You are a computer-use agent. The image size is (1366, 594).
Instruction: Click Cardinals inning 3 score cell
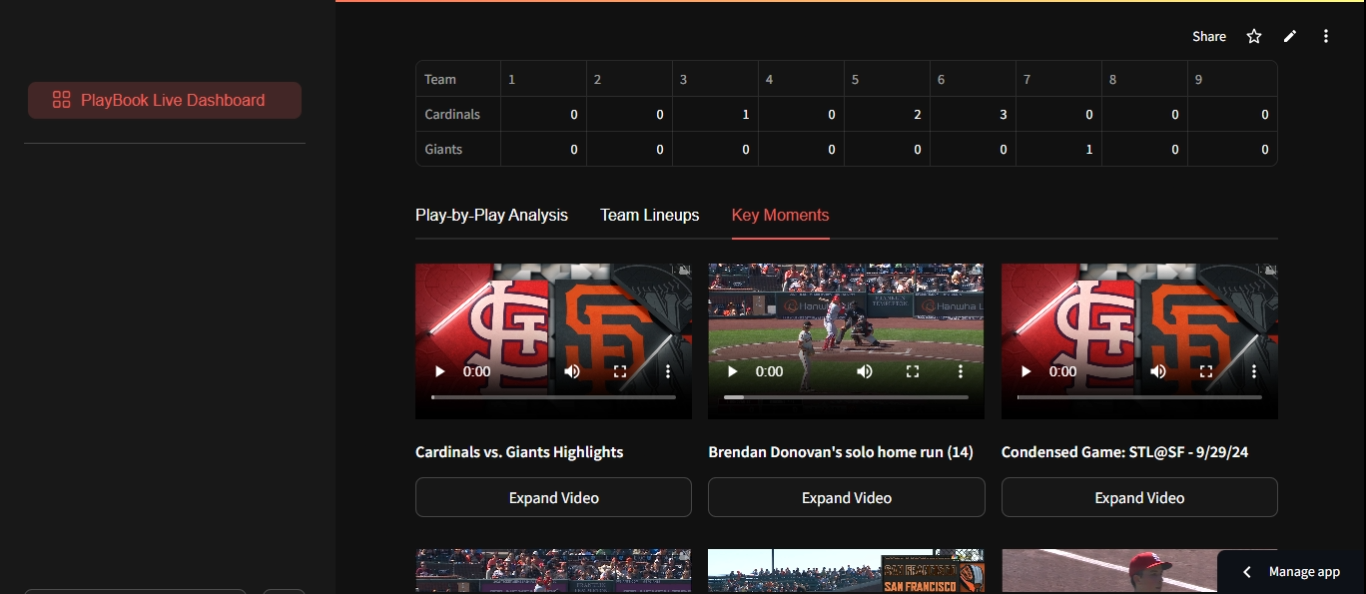coord(715,114)
